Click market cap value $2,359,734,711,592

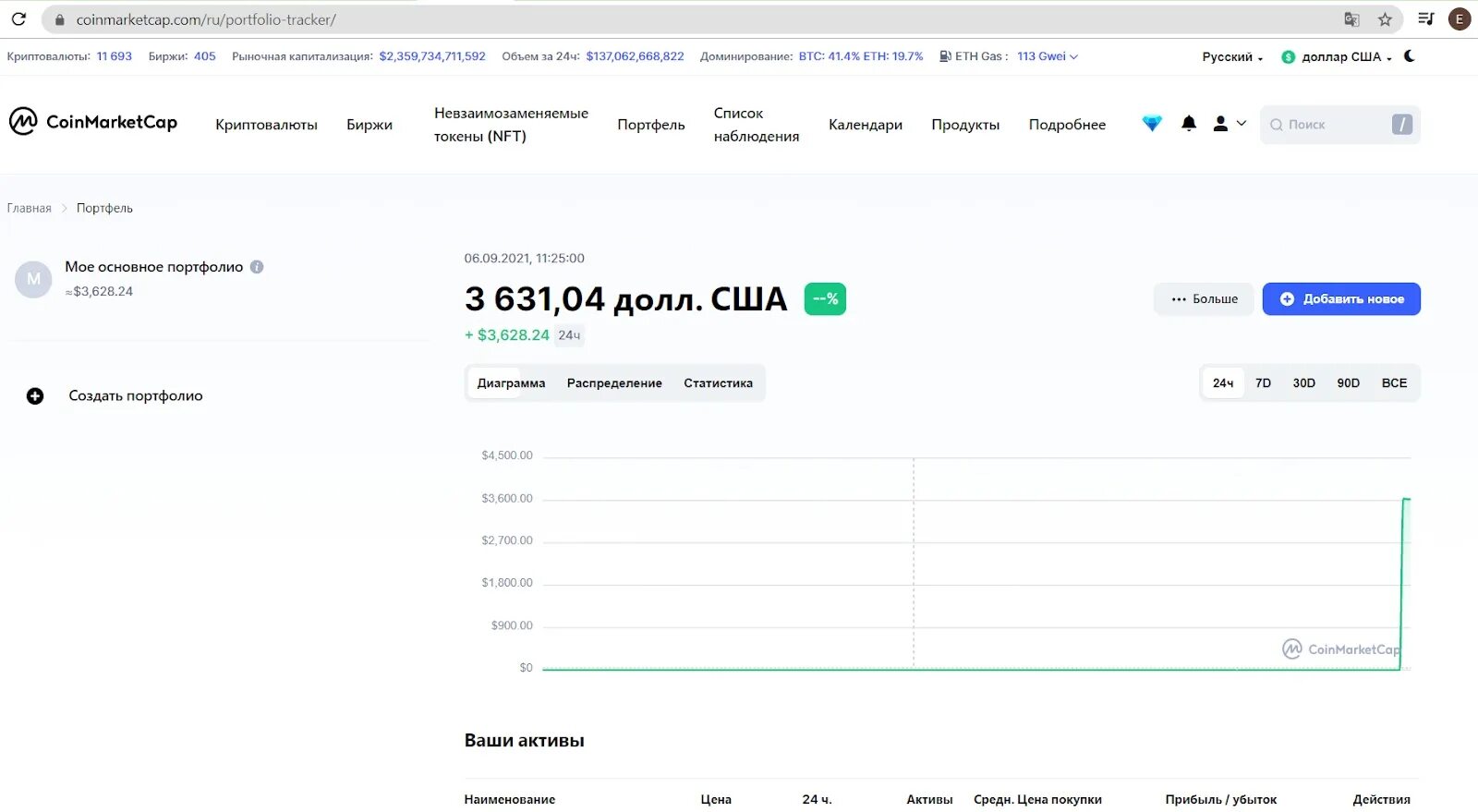(432, 56)
